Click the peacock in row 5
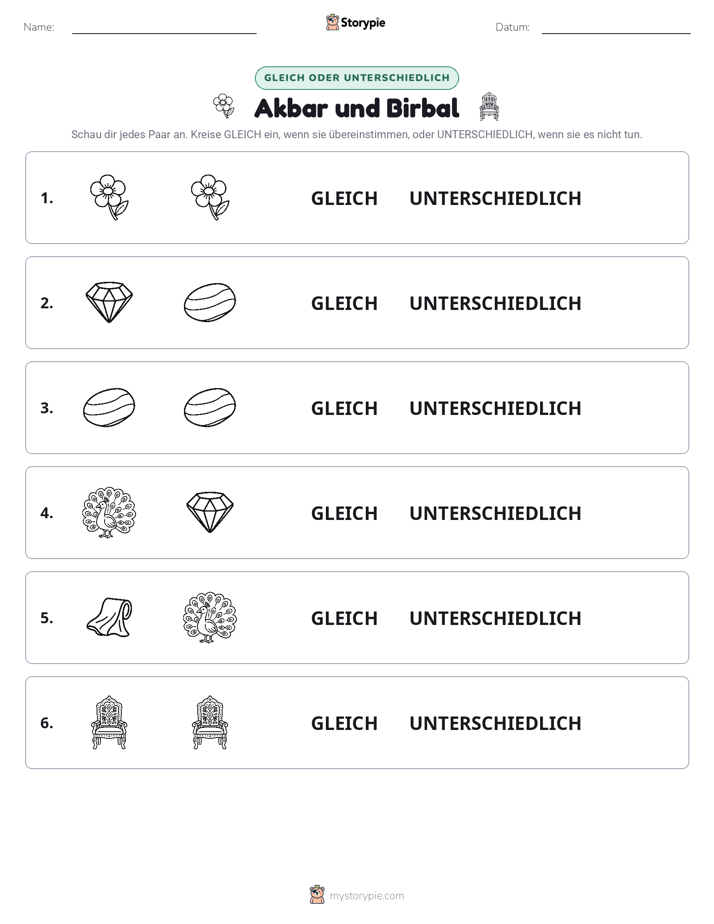 (x=210, y=618)
